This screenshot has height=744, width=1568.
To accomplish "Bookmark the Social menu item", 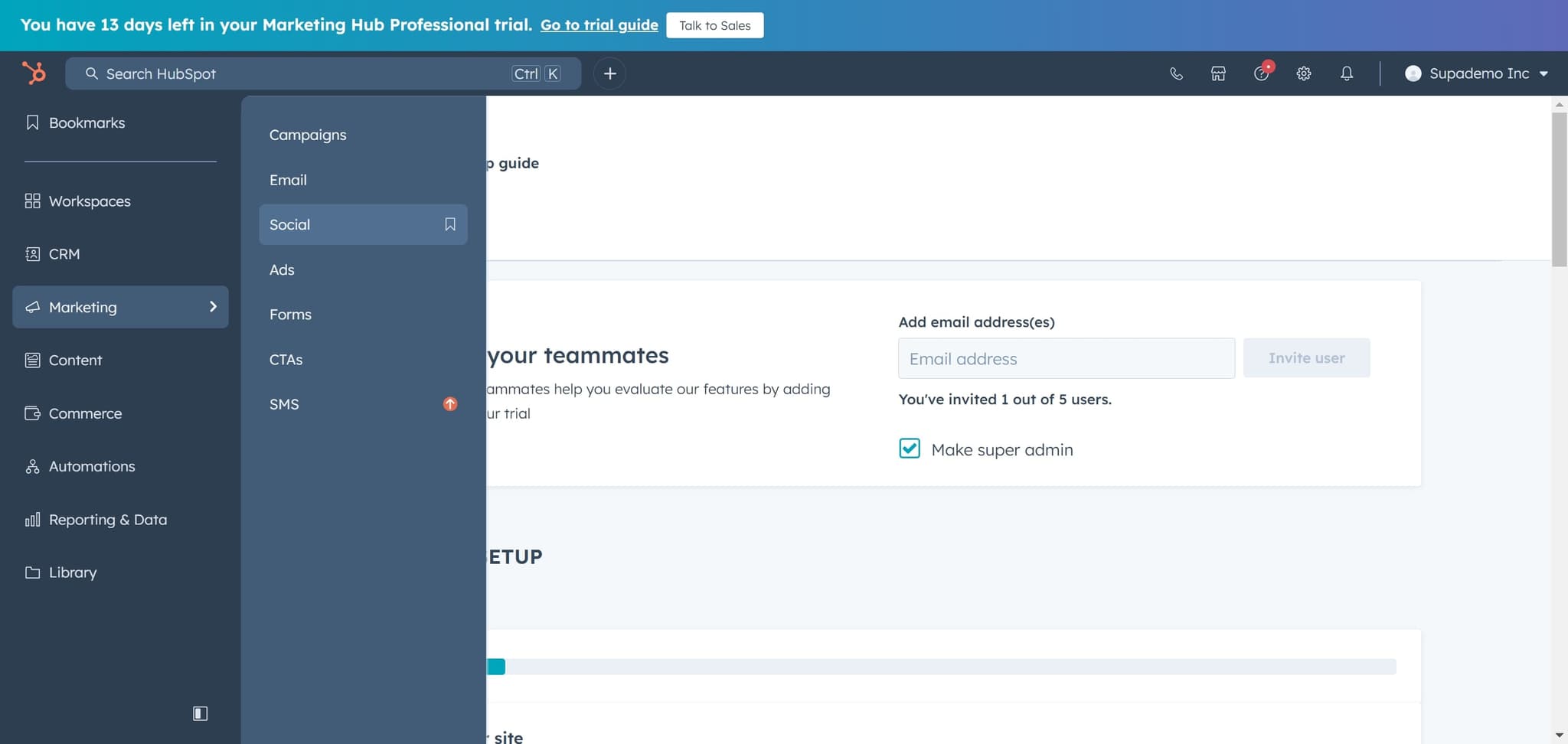I will pos(449,224).
